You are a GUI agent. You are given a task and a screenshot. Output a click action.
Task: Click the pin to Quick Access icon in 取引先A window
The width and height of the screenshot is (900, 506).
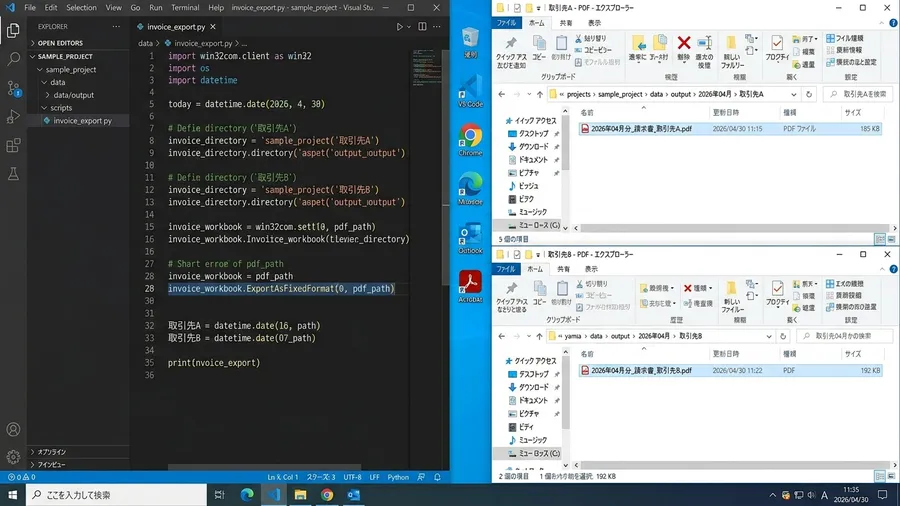tap(510, 43)
